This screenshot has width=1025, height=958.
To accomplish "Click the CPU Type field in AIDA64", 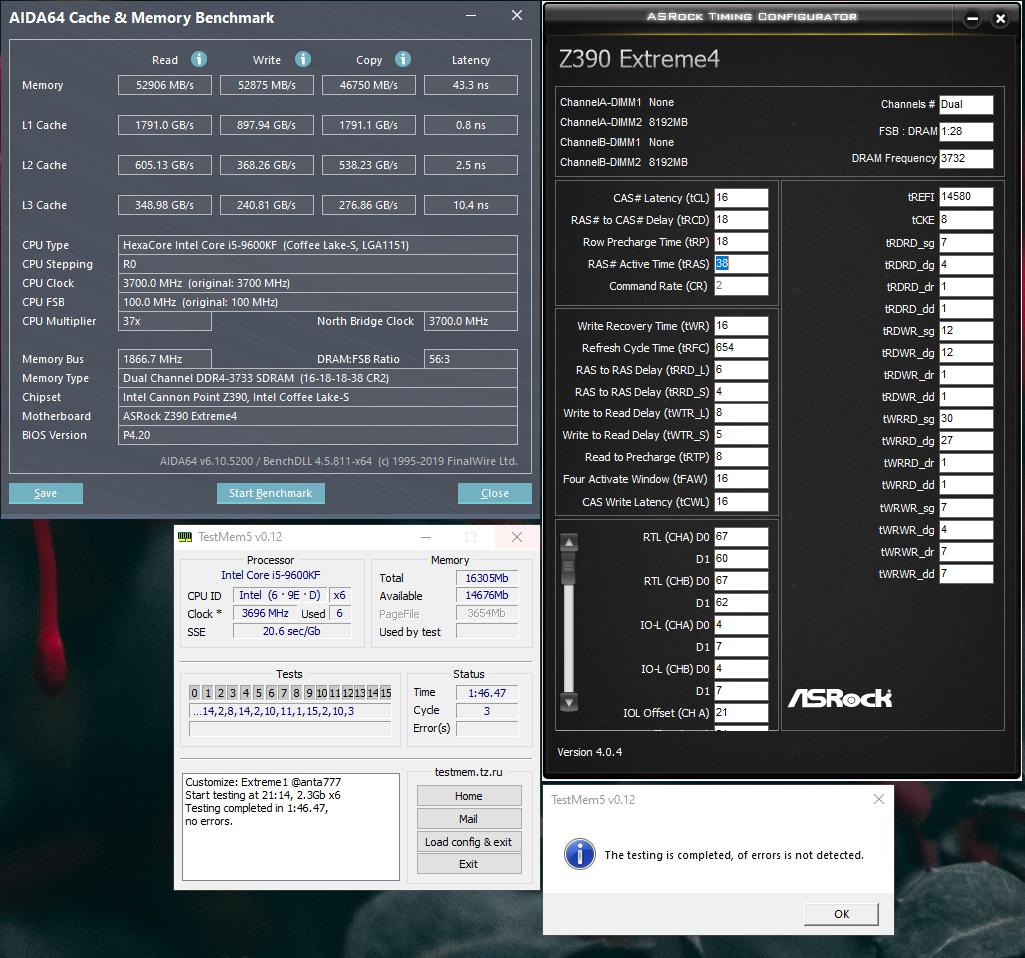I will click(x=318, y=245).
